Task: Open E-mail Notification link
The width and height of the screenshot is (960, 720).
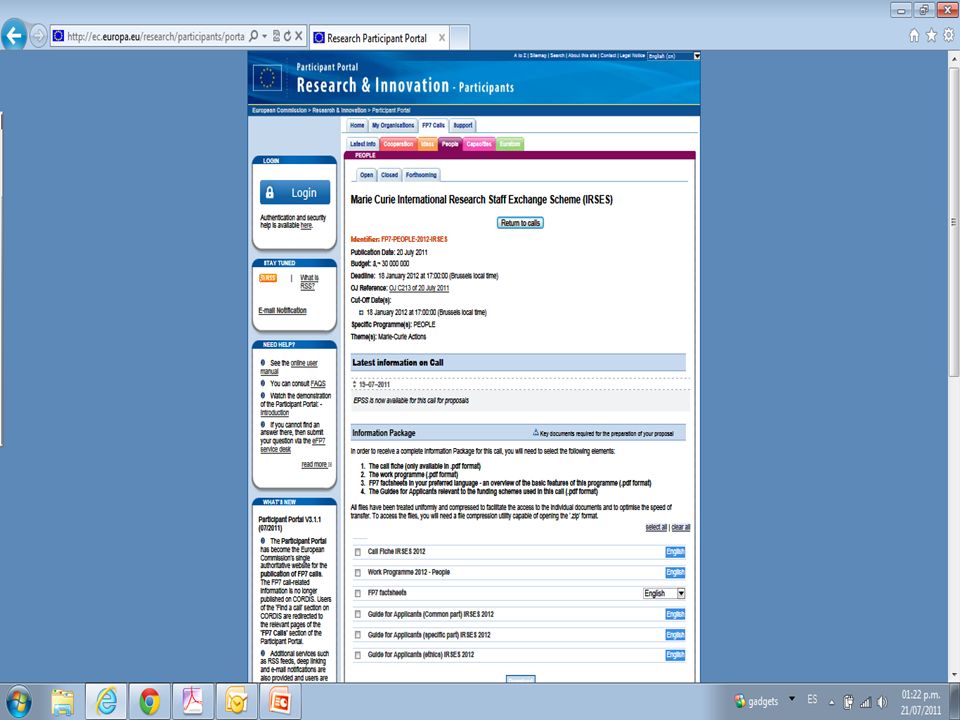Action: [282, 311]
